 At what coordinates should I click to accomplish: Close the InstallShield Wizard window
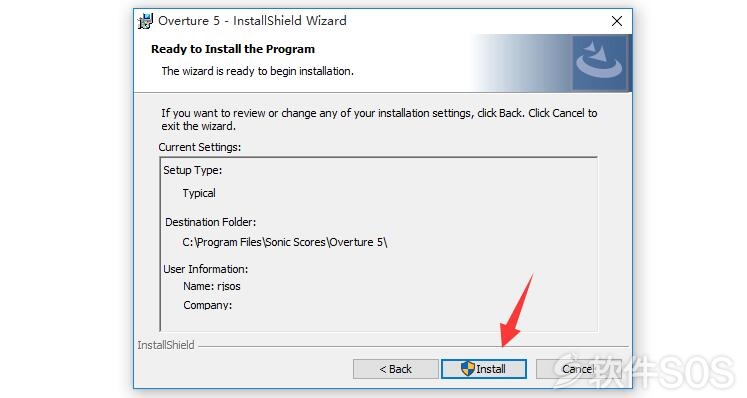[x=617, y=21]
